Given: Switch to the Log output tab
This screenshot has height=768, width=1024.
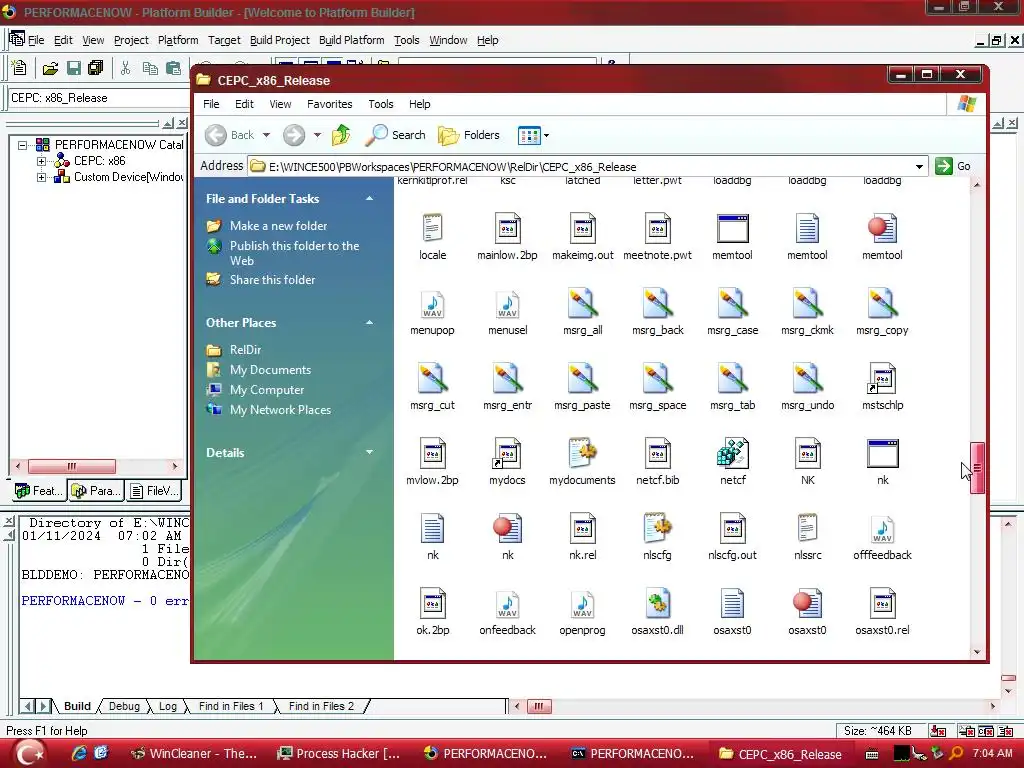Looking at the screenshot, I should (168, 706).
